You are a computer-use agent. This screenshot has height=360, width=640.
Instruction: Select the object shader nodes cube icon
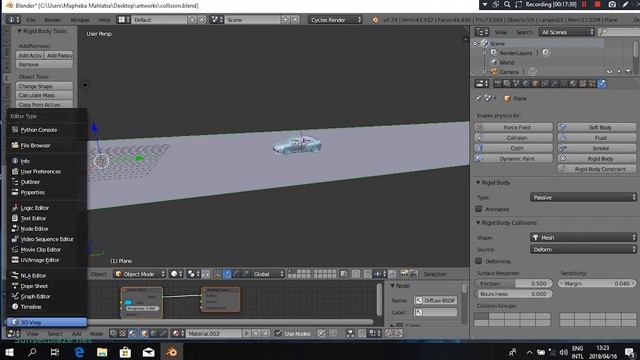click(x=144, y=333)
